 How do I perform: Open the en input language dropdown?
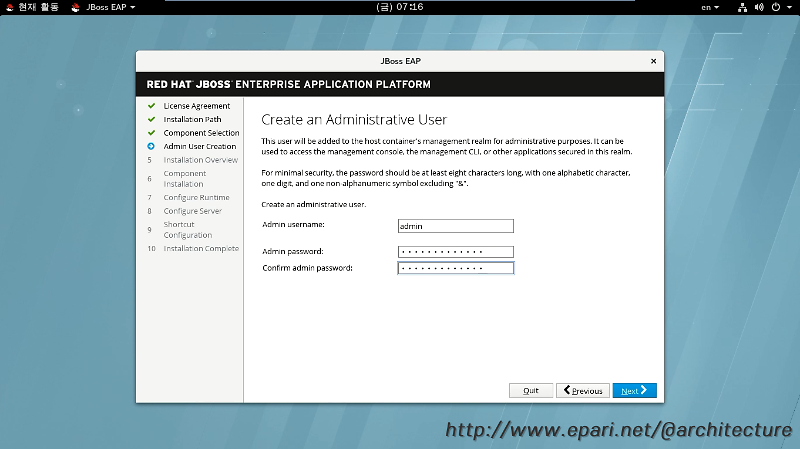click(x=710, y=7)
